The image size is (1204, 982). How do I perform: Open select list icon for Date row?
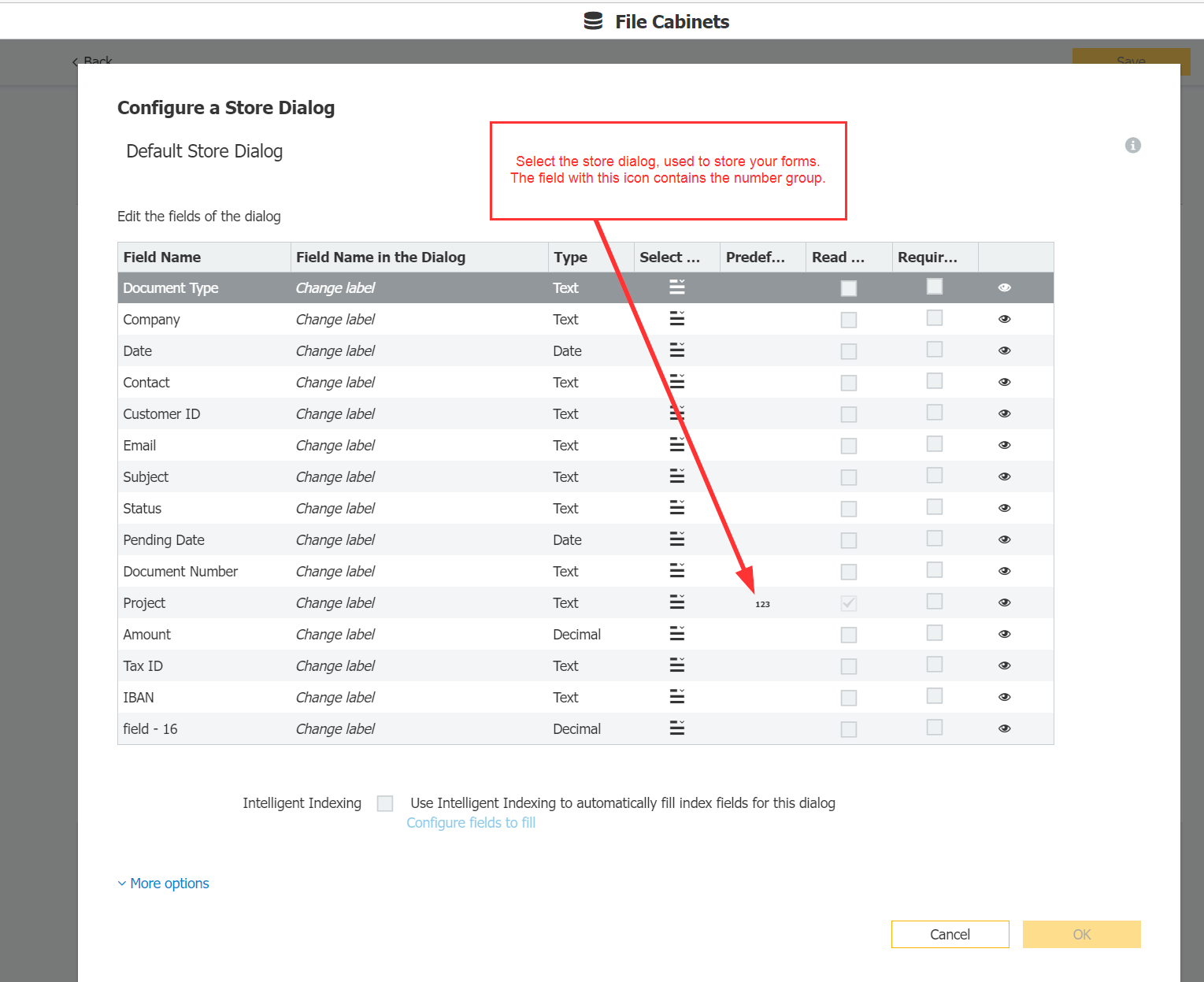point(676,350)
